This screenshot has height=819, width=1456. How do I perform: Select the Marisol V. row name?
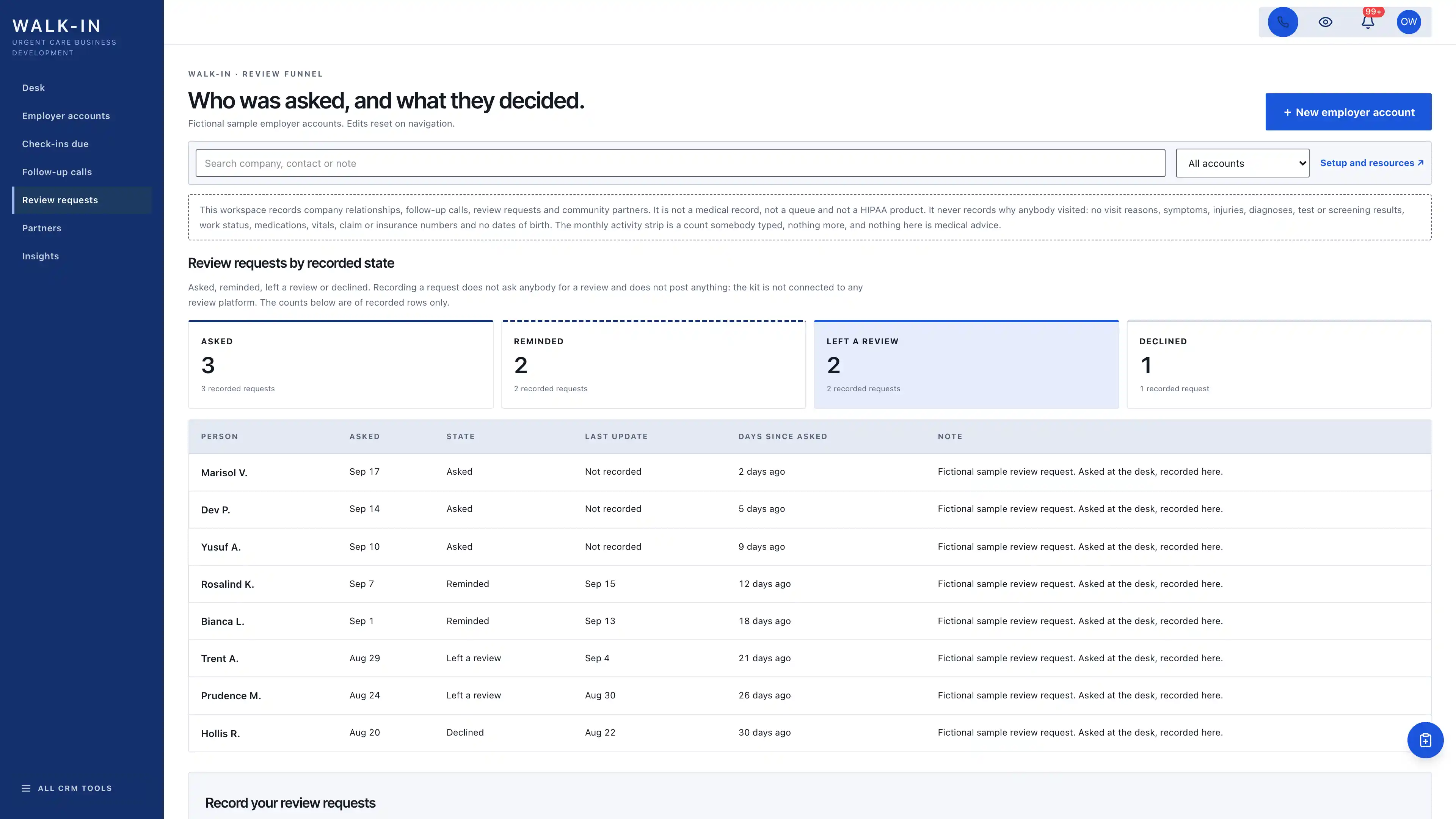(224, 472)
